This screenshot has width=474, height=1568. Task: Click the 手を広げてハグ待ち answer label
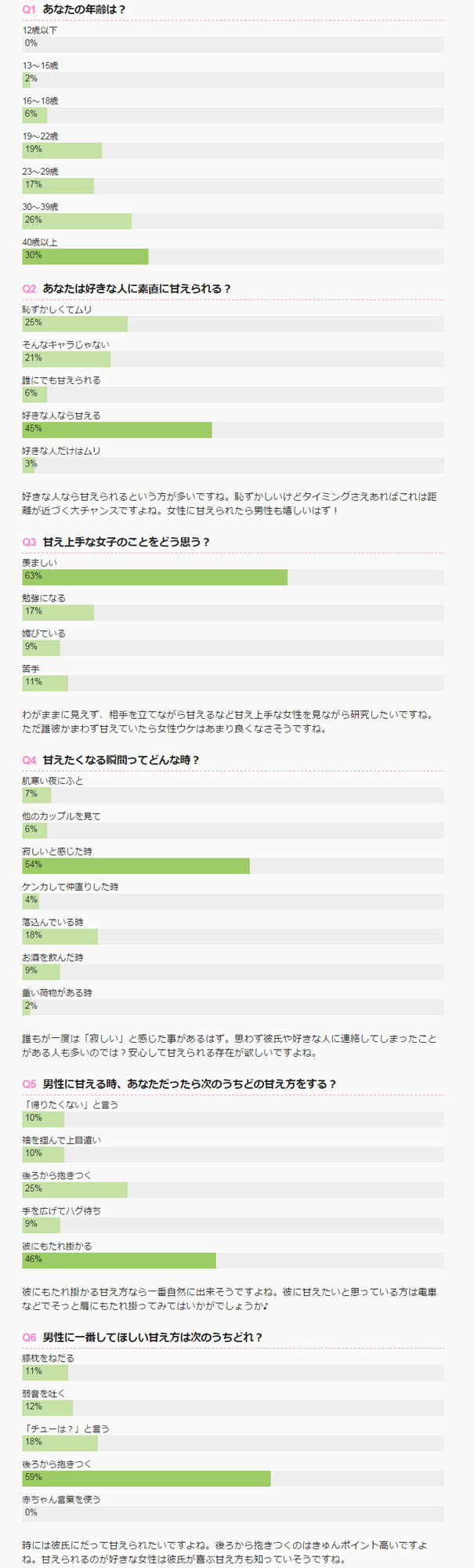(61, 1210)
